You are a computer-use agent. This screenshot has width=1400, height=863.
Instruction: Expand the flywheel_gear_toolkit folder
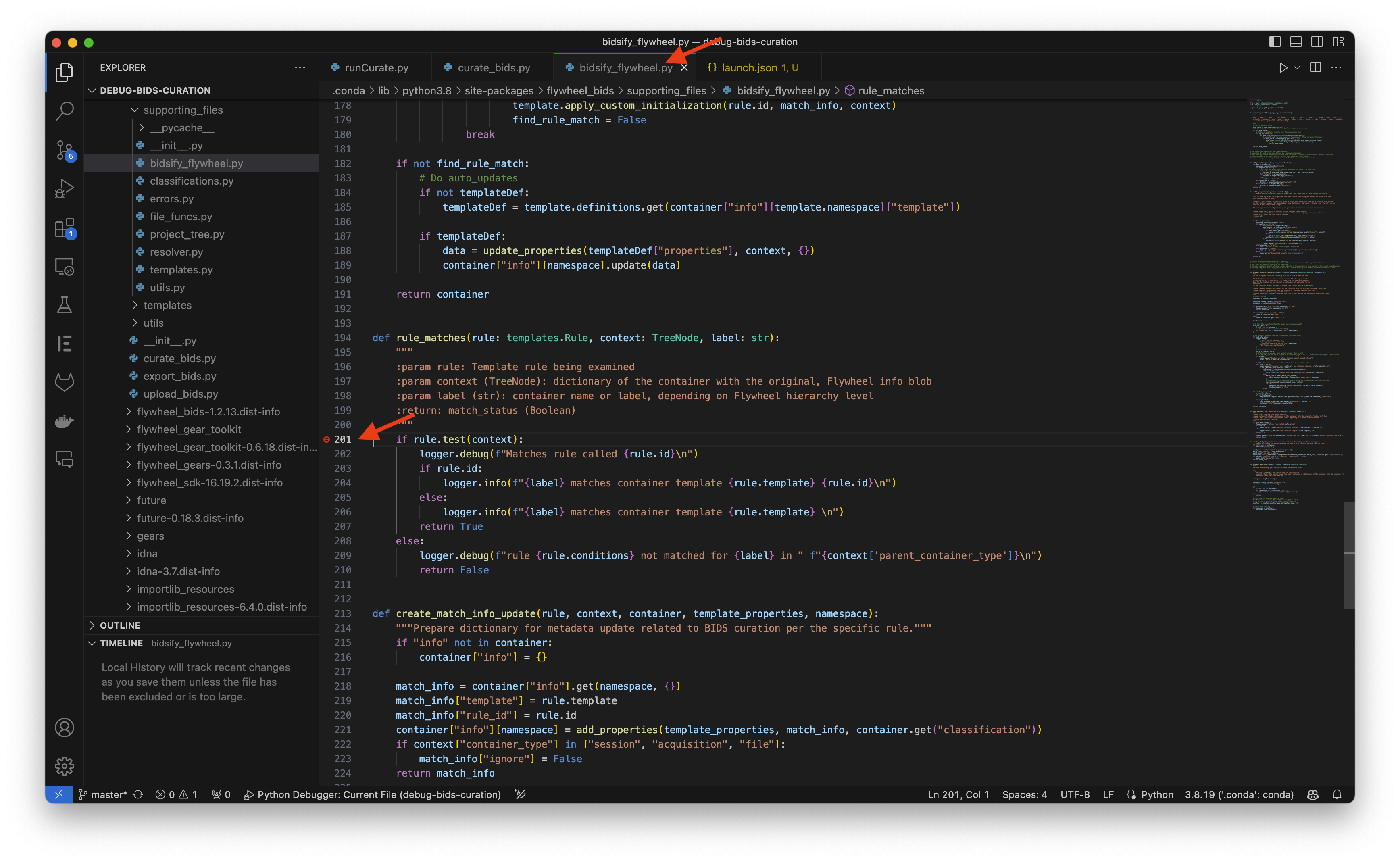128,429
